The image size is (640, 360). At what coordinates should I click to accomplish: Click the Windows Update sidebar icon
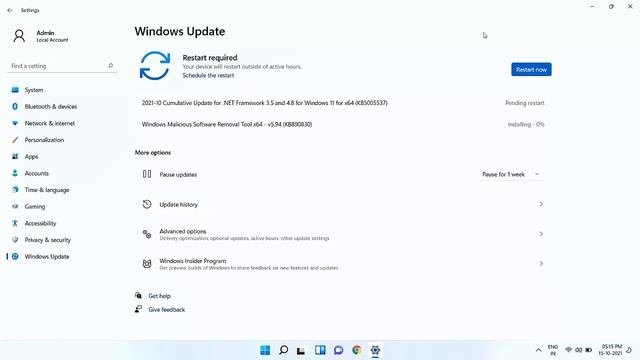pyautogui.click(x=15, y=256)
